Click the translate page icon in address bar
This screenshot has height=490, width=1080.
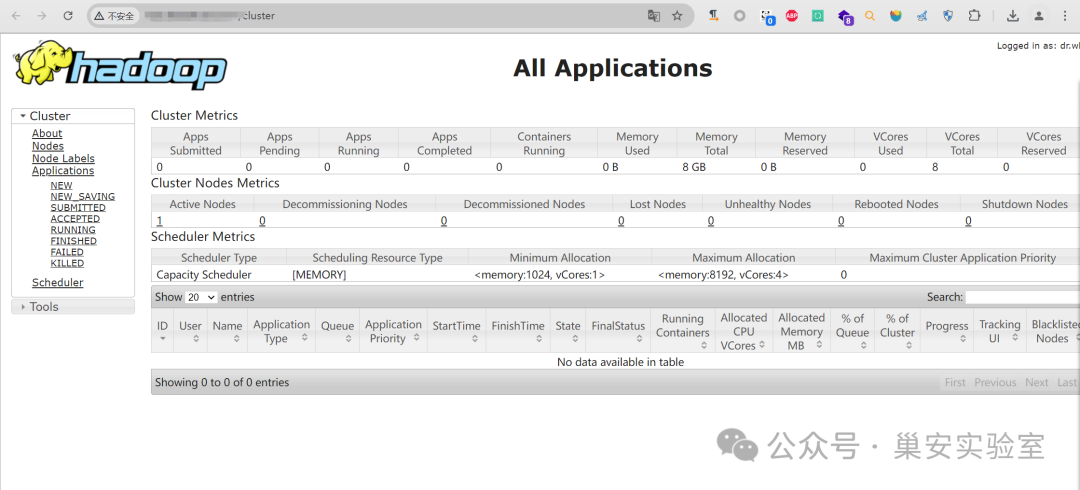point(654,16)
